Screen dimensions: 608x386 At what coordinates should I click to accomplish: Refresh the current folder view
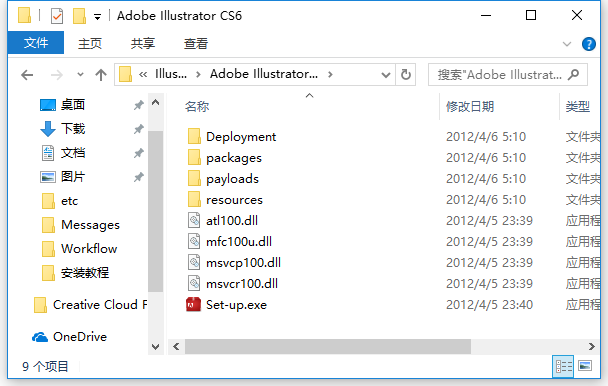tap(406, 74)
